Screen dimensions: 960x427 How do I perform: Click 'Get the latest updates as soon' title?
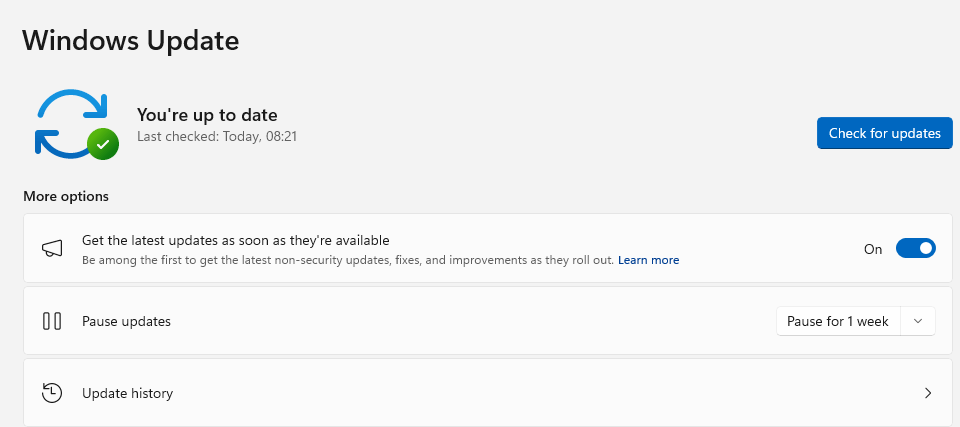point(235,240)
